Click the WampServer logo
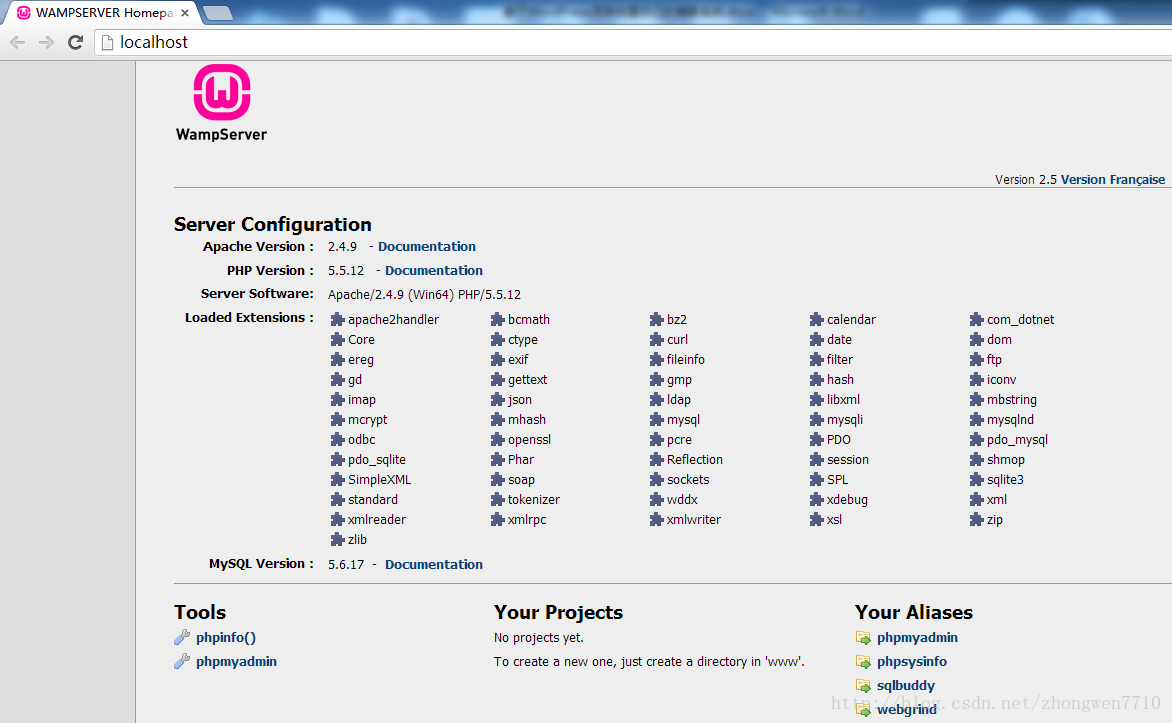Viewport: 1172px width, 723px height. (221, 103)
